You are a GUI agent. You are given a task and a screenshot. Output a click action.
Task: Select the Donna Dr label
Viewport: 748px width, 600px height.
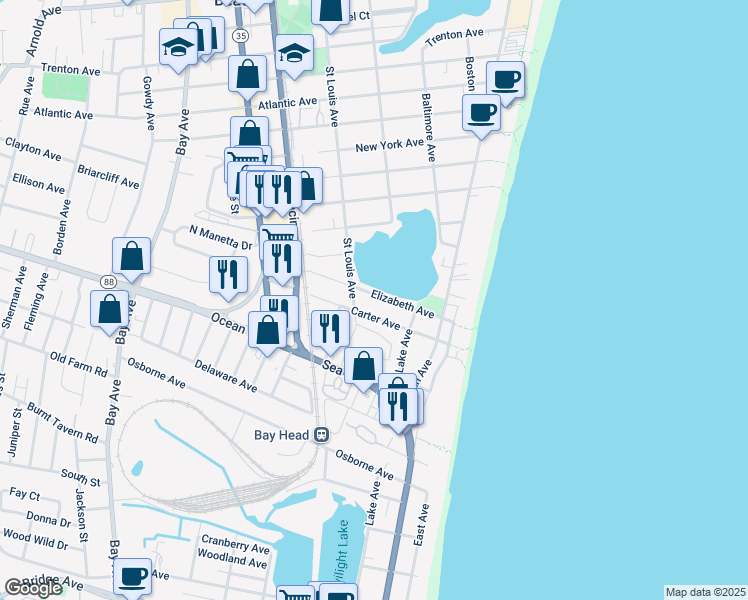point(49,519)
